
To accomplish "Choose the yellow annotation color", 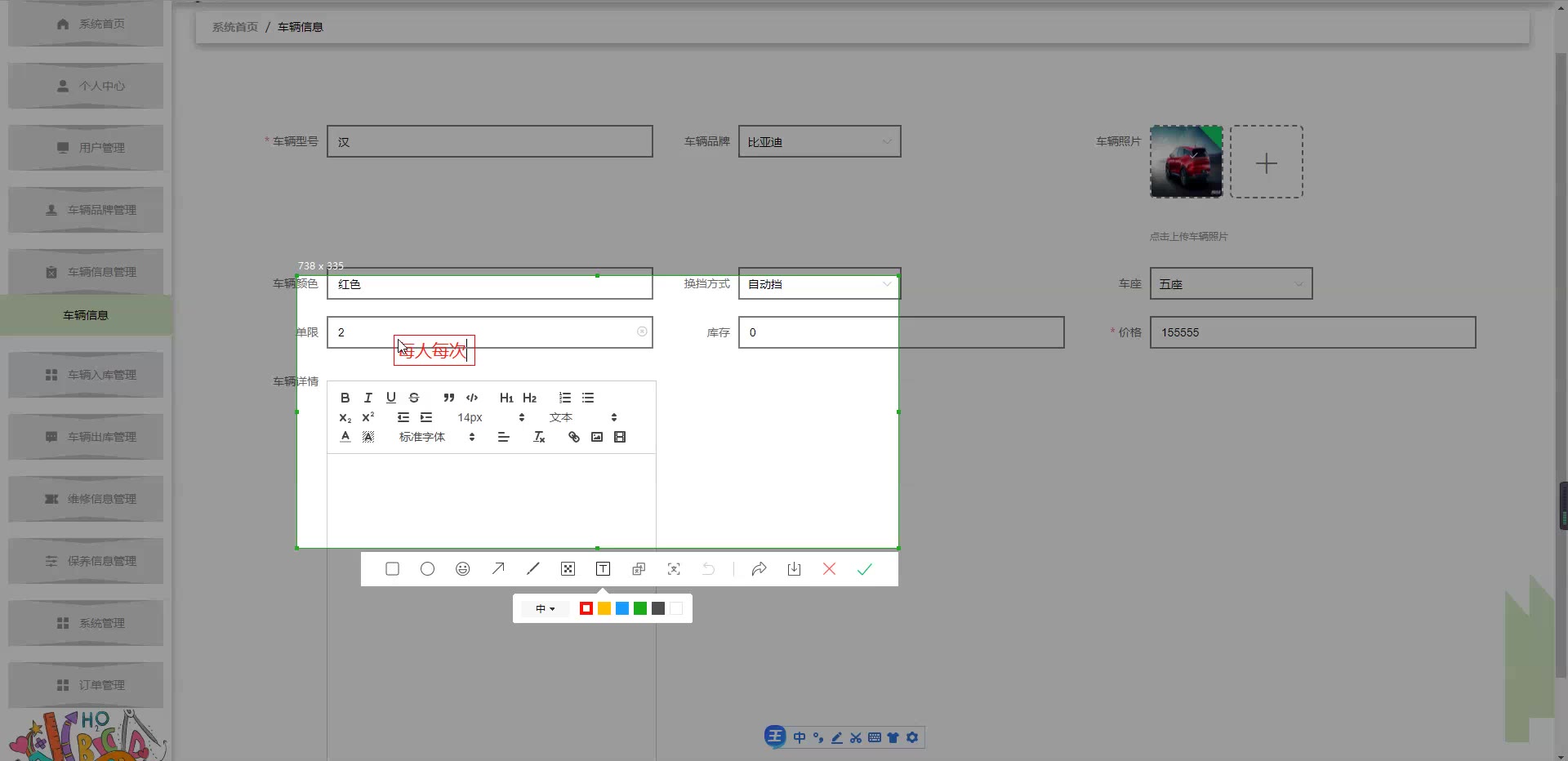I will (x=604, y=608).
